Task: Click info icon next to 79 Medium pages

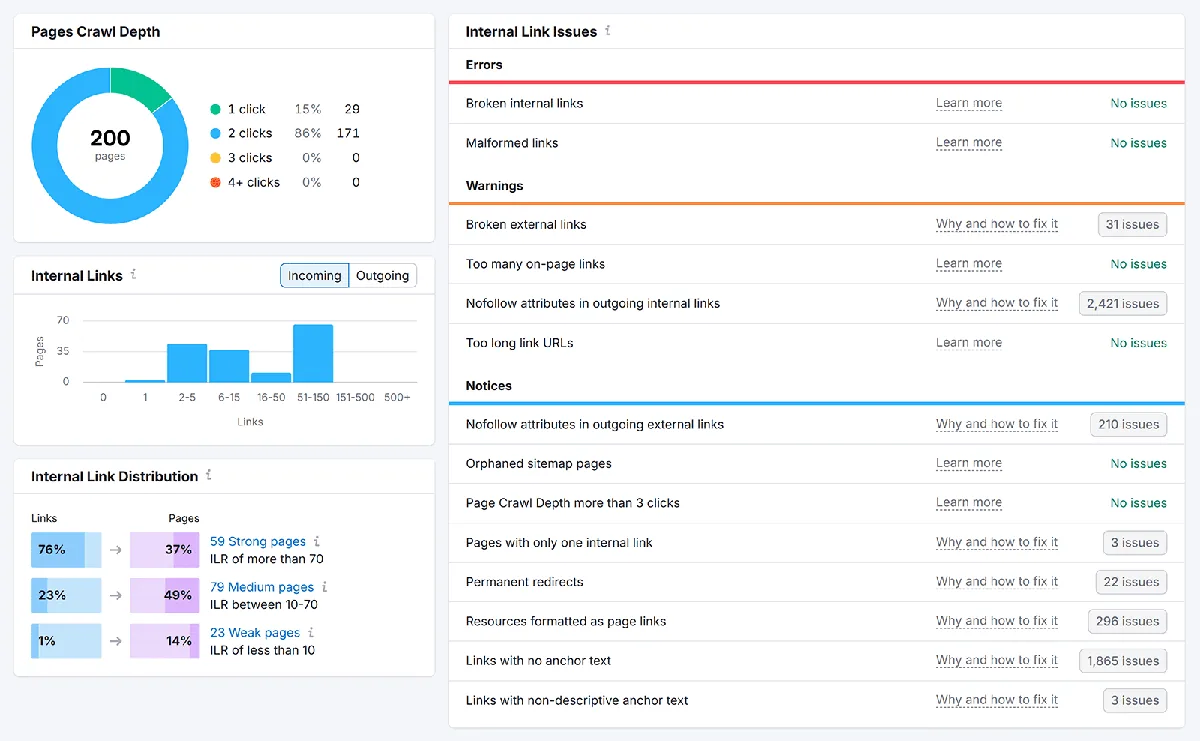Action: click(324, 587)
